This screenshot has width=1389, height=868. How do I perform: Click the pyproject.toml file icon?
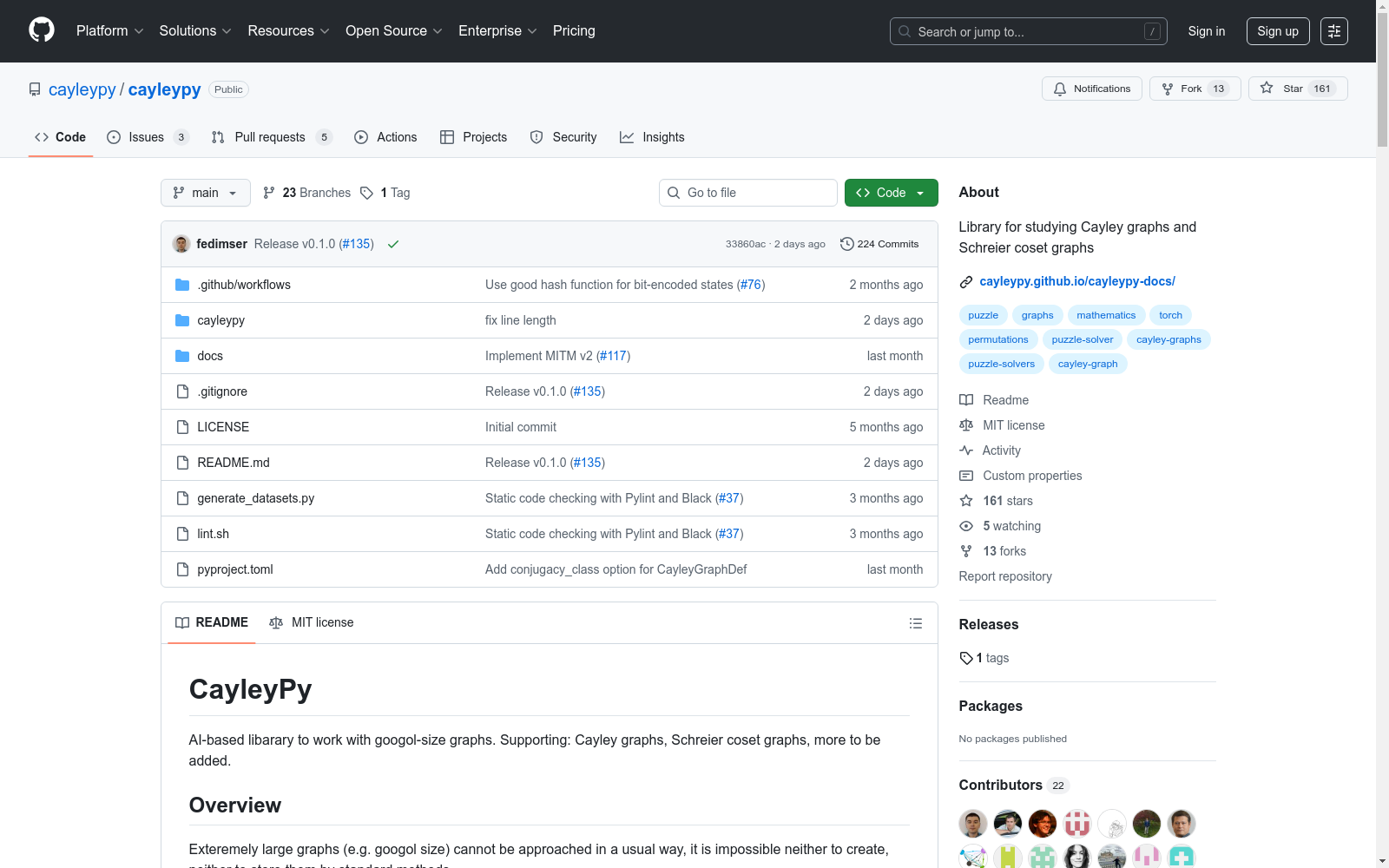tap(182, 569)
